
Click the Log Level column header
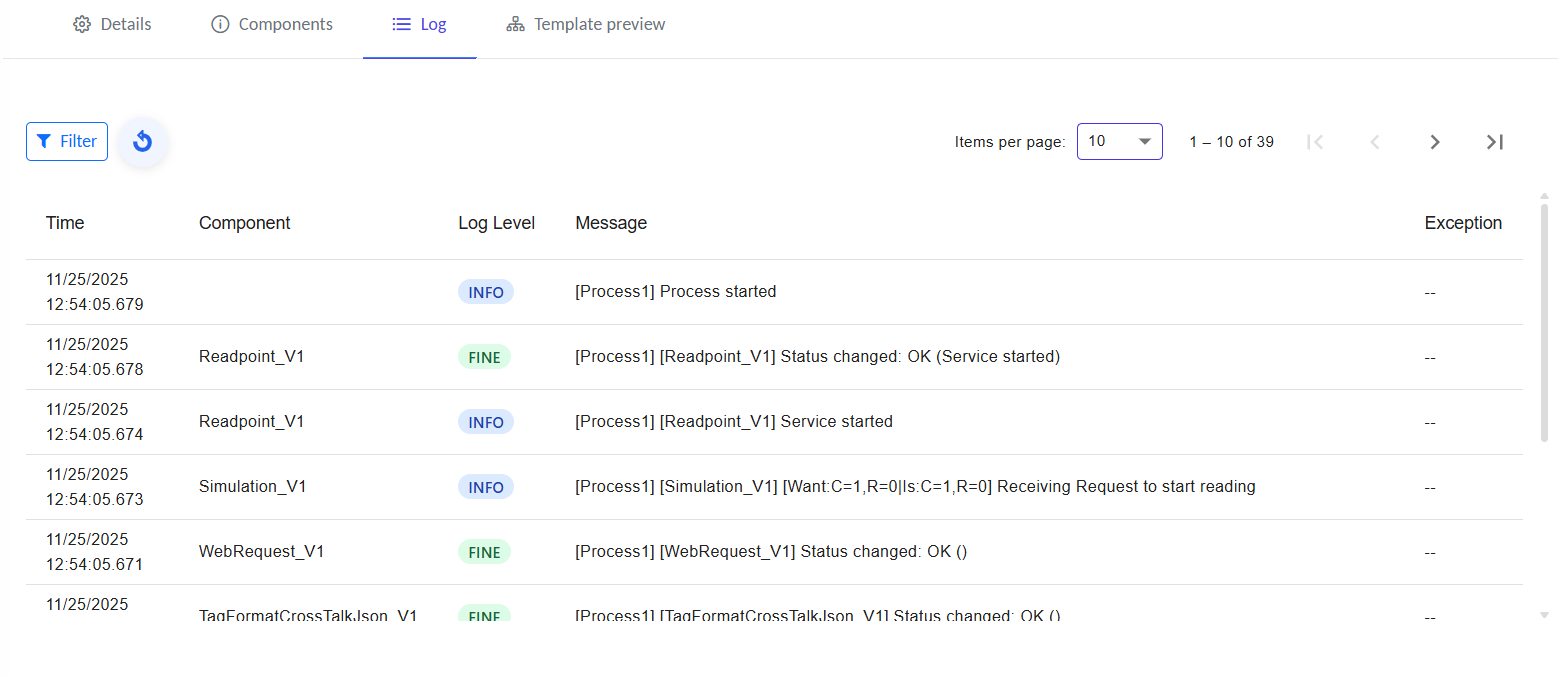point(496,223)
